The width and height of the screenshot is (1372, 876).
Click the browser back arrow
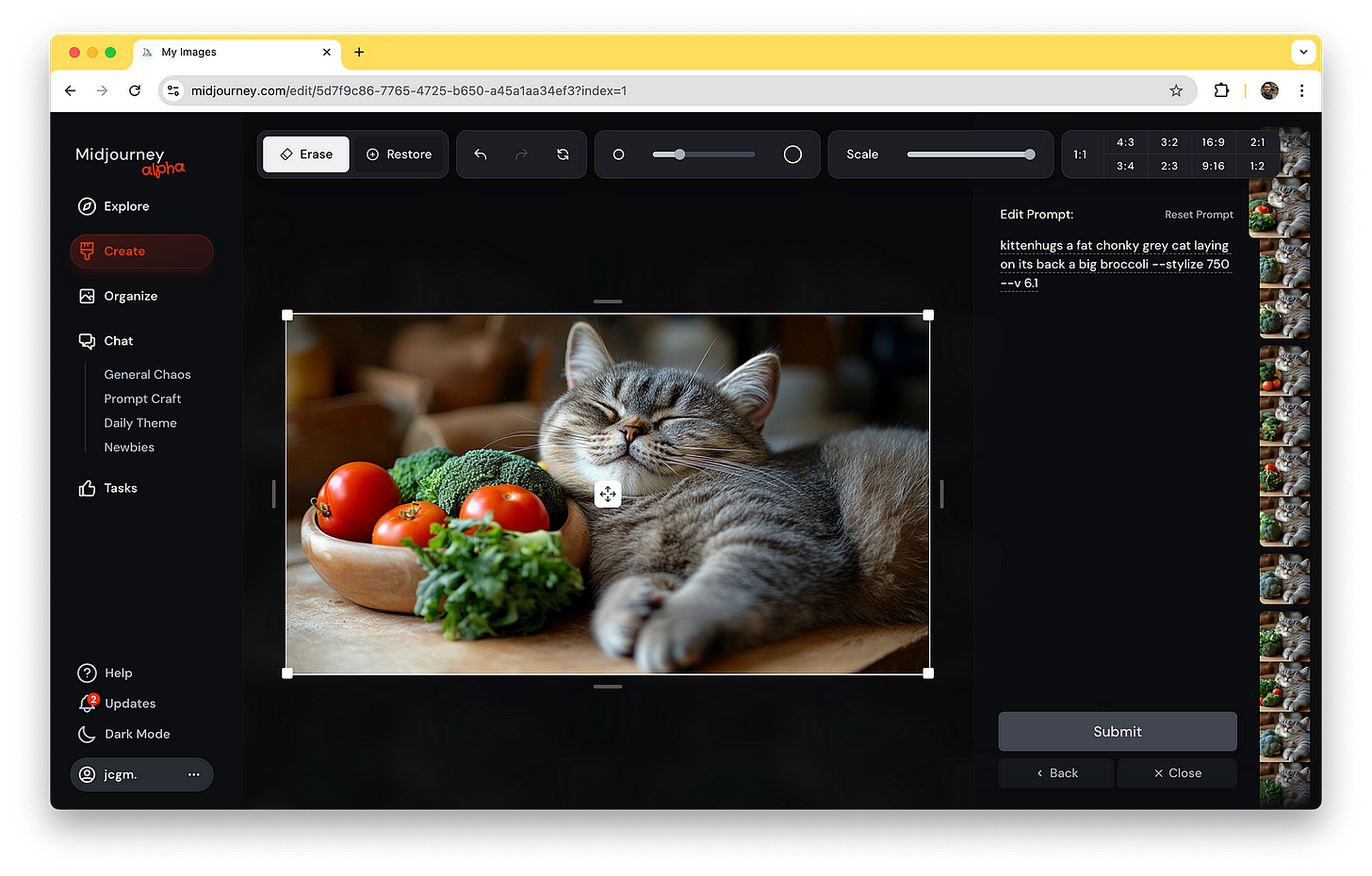[x=71, y=90]
